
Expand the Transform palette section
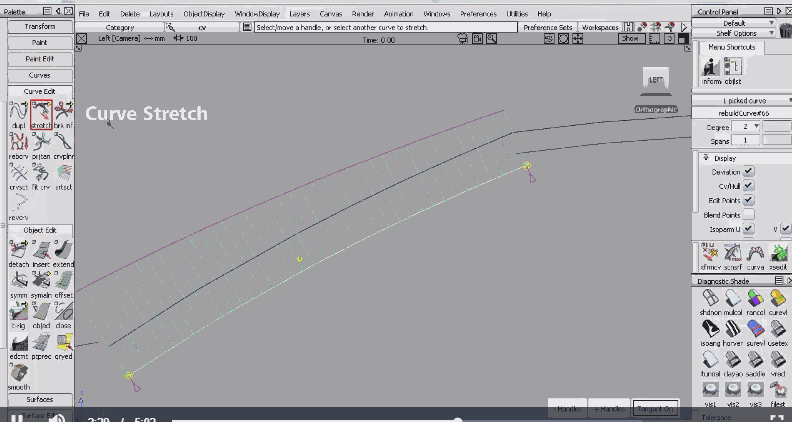[39, 26]
